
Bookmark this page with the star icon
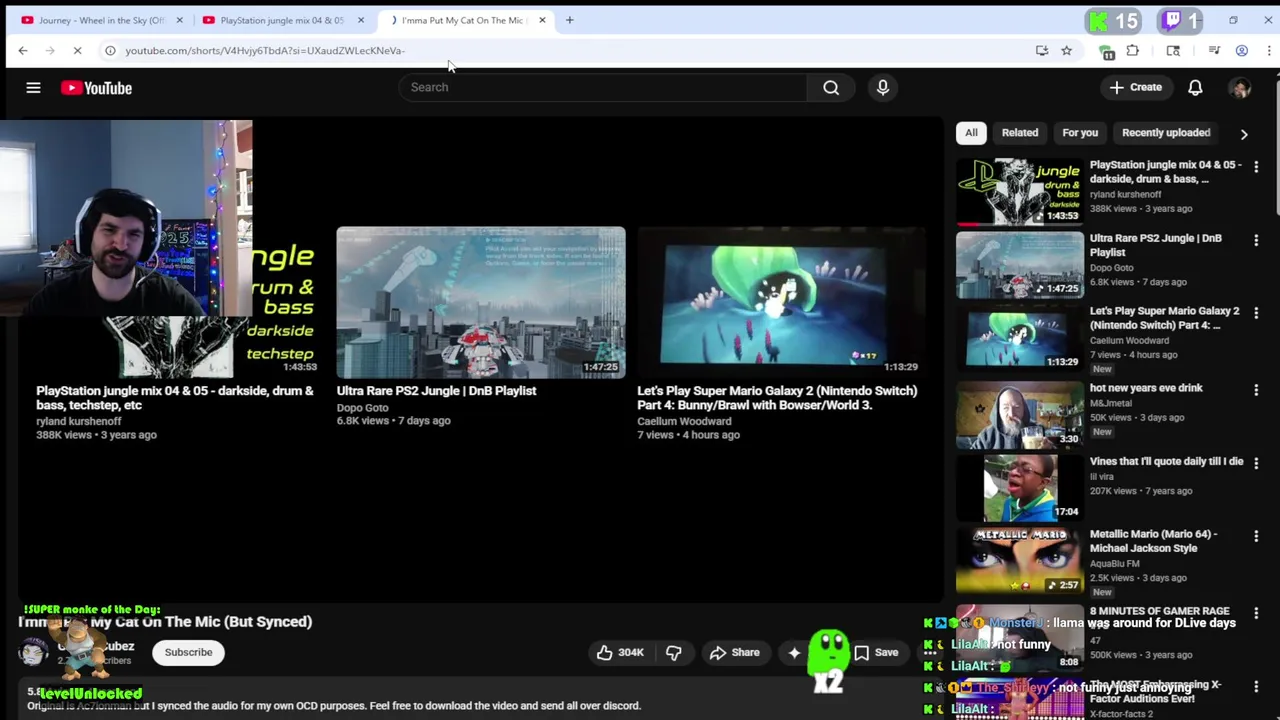click(1066, 50)
